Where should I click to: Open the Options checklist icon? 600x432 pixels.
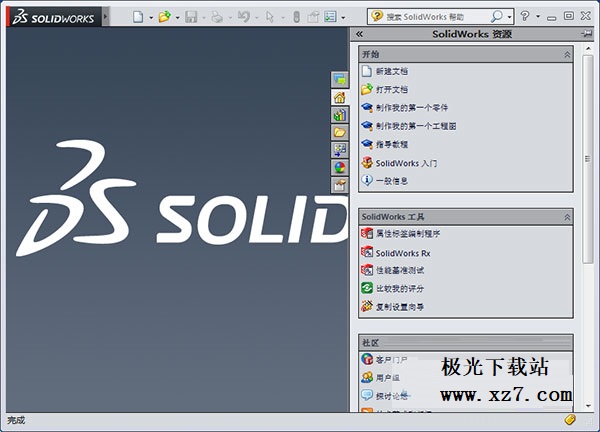click(330, 17)
